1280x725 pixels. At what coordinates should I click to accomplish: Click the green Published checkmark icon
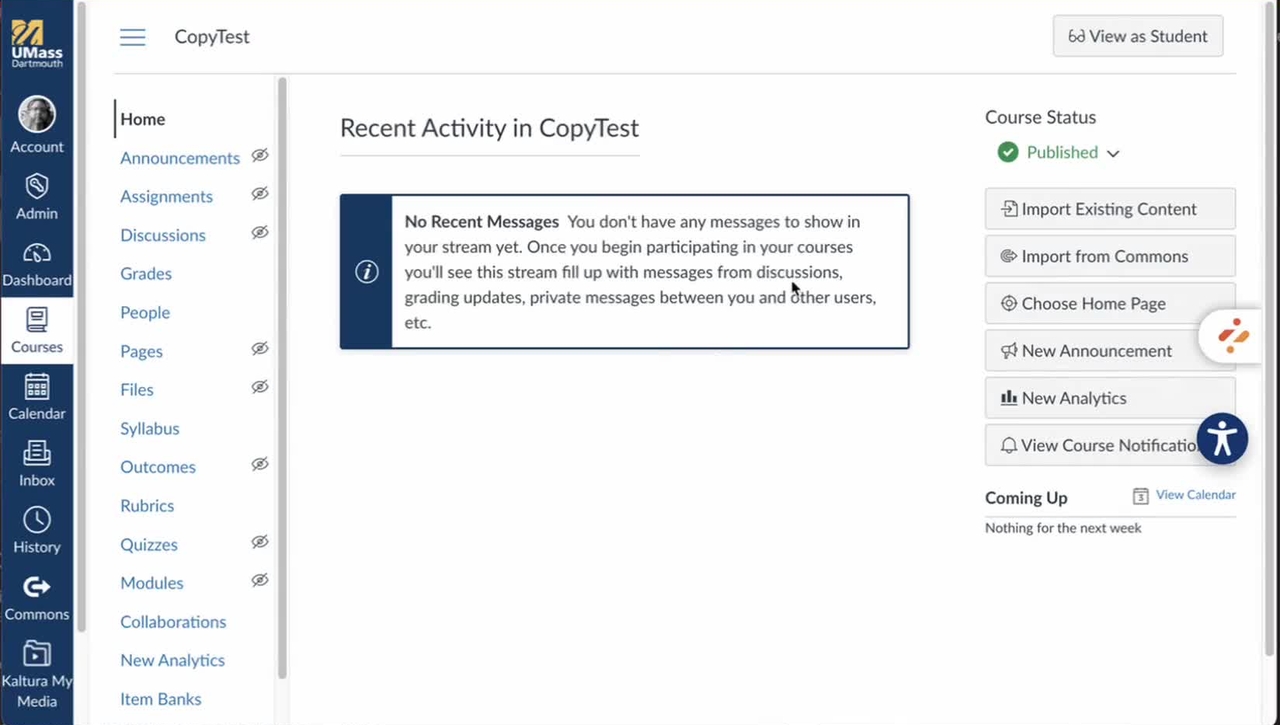click(1008, 152)
